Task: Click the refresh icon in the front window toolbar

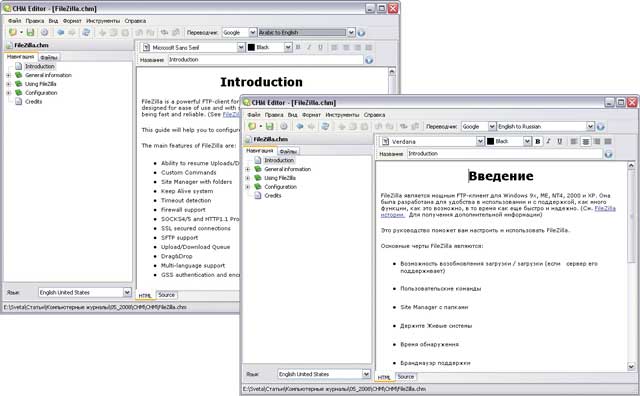Action: [325, 126]
